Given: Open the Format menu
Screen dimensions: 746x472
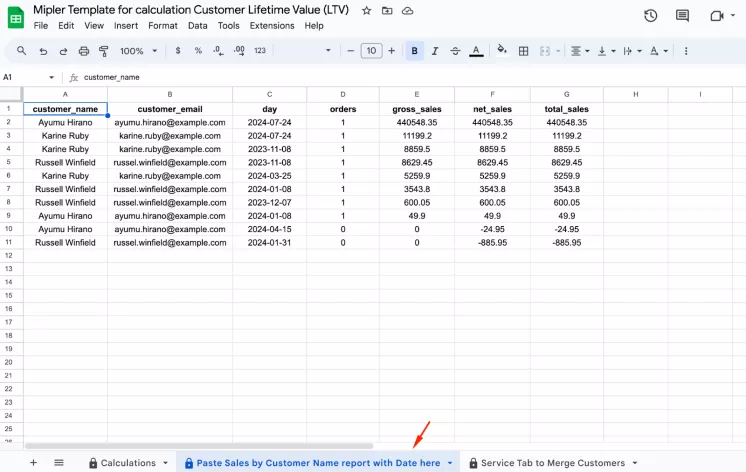Looking at the screenshot, I should (x=163, y=26).
